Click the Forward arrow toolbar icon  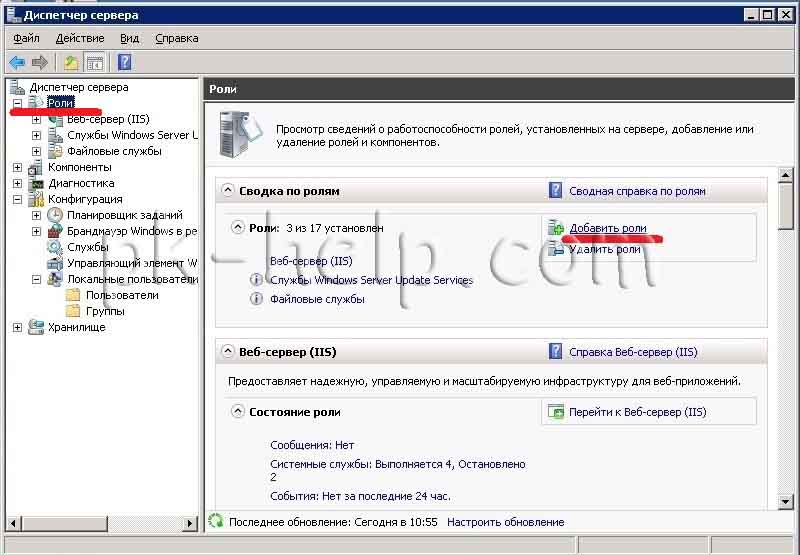(39, 63)
